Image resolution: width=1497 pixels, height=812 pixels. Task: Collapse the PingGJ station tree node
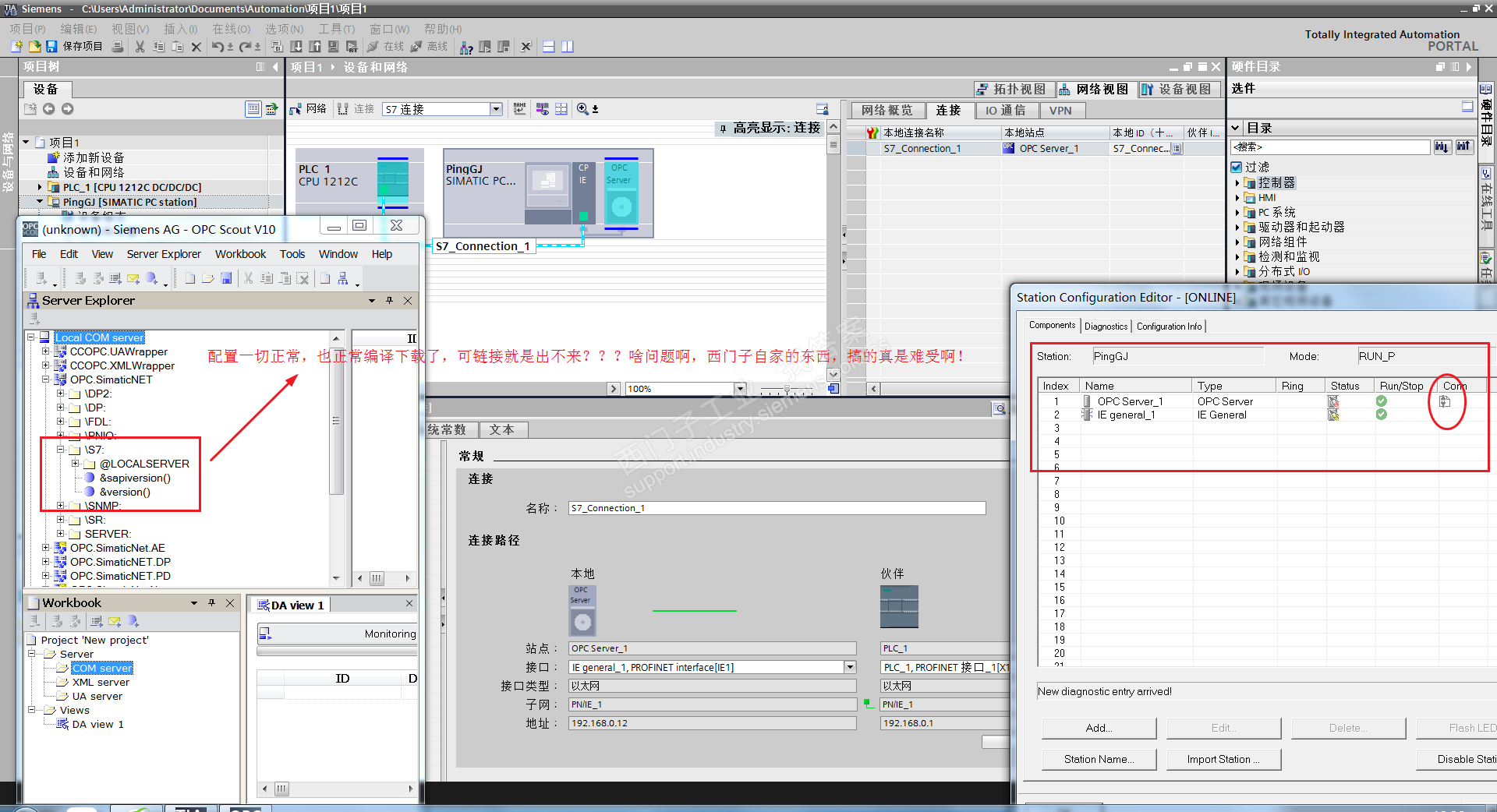40,202
